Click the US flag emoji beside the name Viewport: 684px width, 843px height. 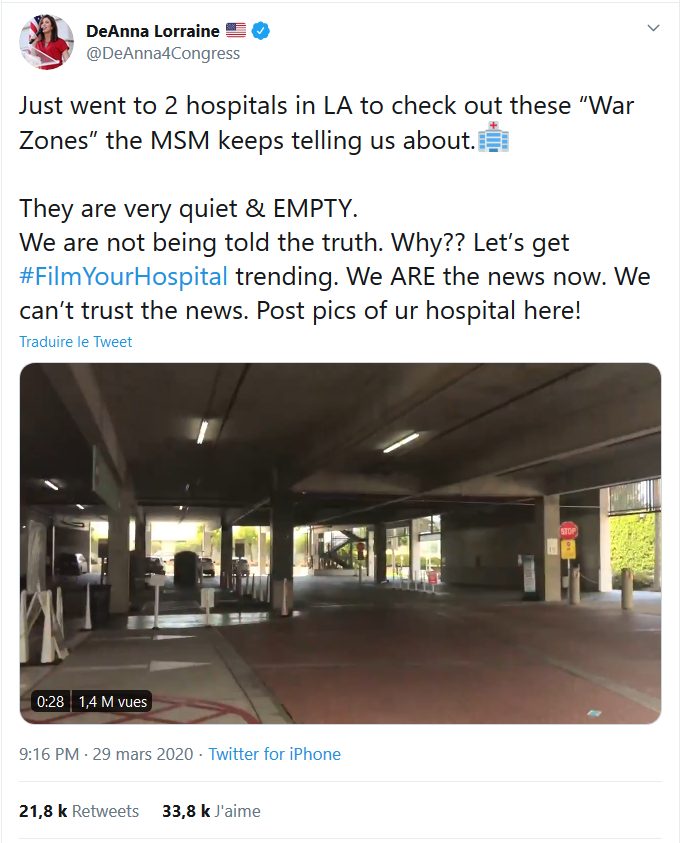click(236, 30)
